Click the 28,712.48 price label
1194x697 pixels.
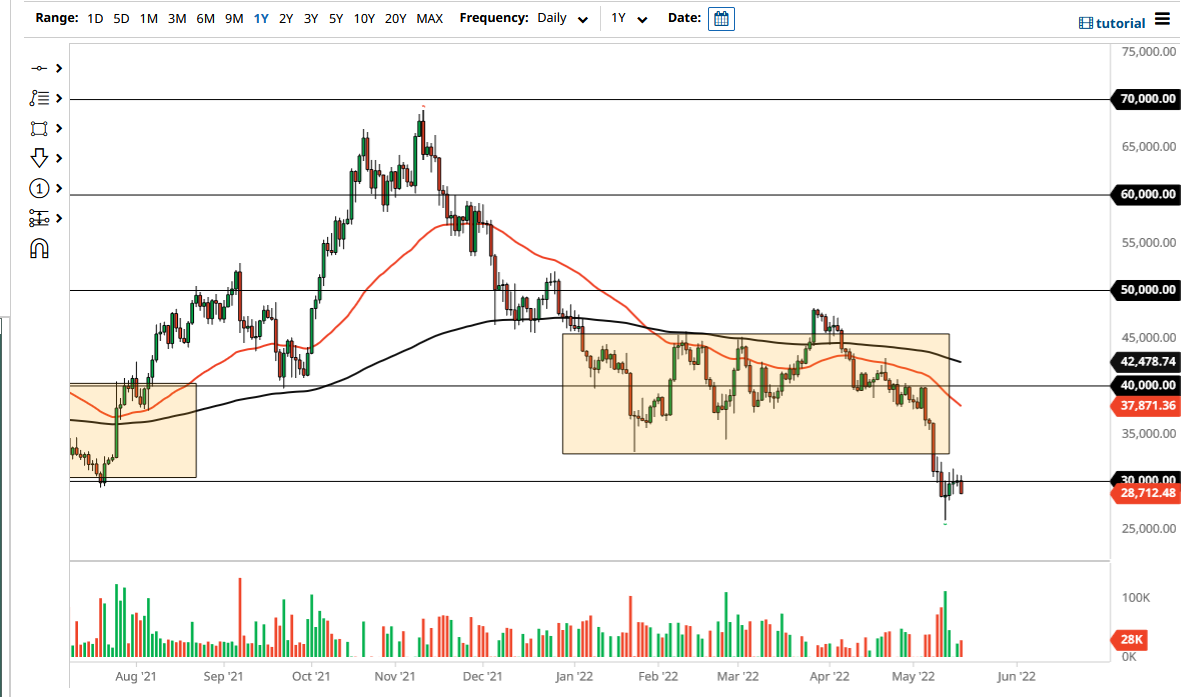[x=1148, y=493]
